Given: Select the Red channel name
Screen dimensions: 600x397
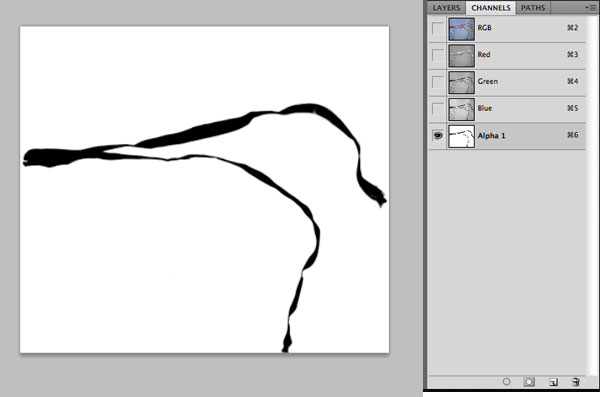Looking at the screenshot, I should click(x=484, y=55).
